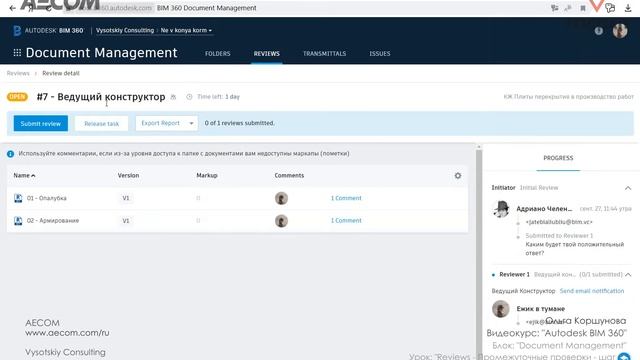
Task: Click file icon of 02 - Армирование
Action: point(18,221)
